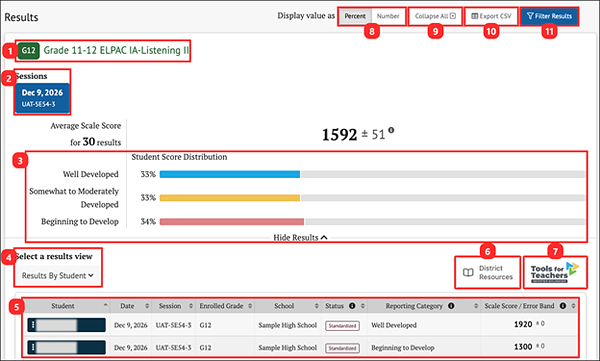The image size is (600, 361).
Task: Open Tools for Teachers
Action: click(x=555, y=273)
